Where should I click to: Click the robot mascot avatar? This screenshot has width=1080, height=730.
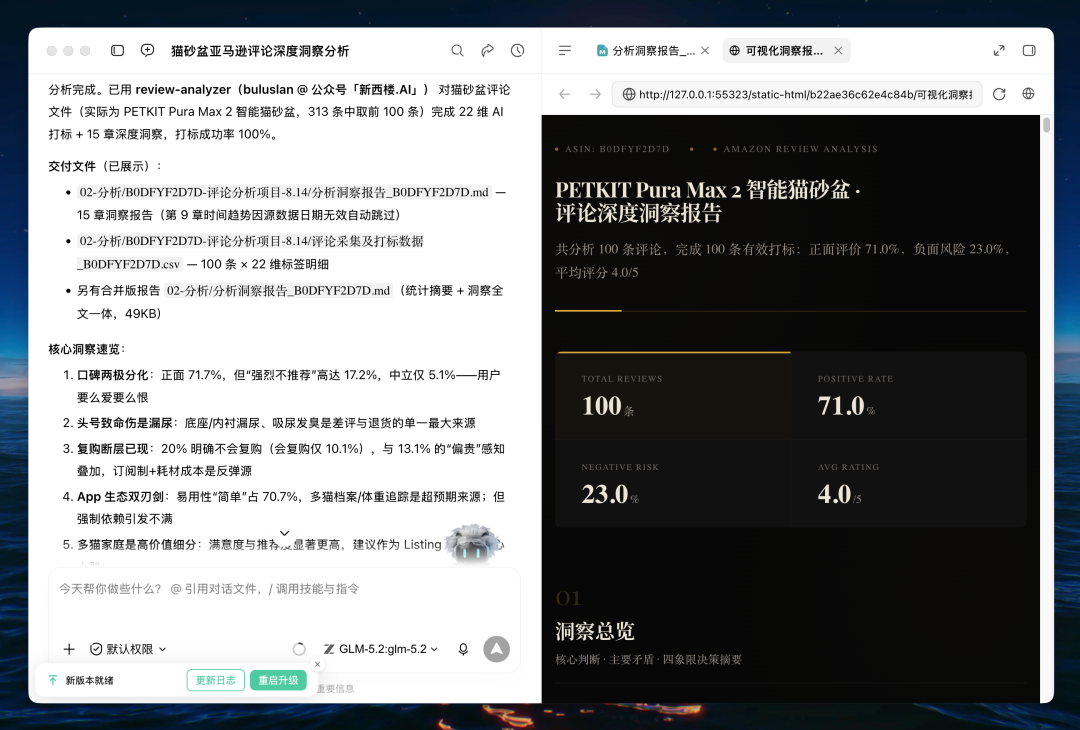click(472, 544)
